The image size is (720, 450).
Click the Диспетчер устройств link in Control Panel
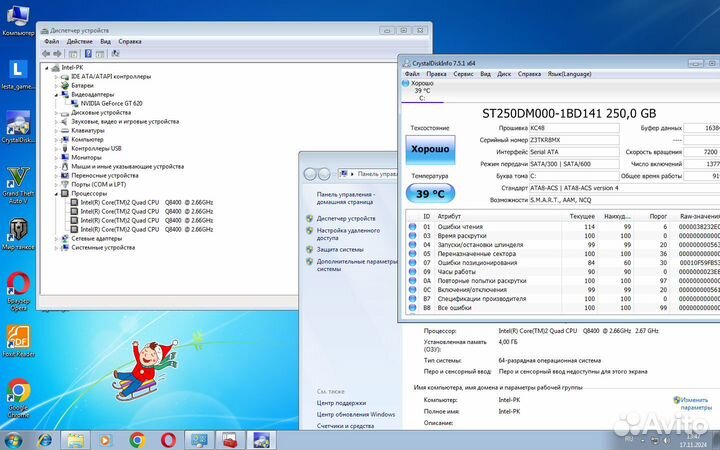[346, 217]
